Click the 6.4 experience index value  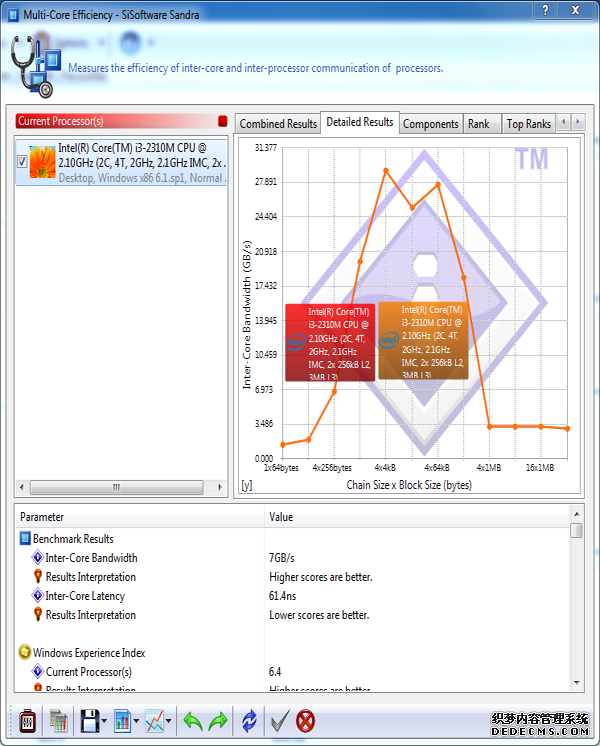click(275, 672)
